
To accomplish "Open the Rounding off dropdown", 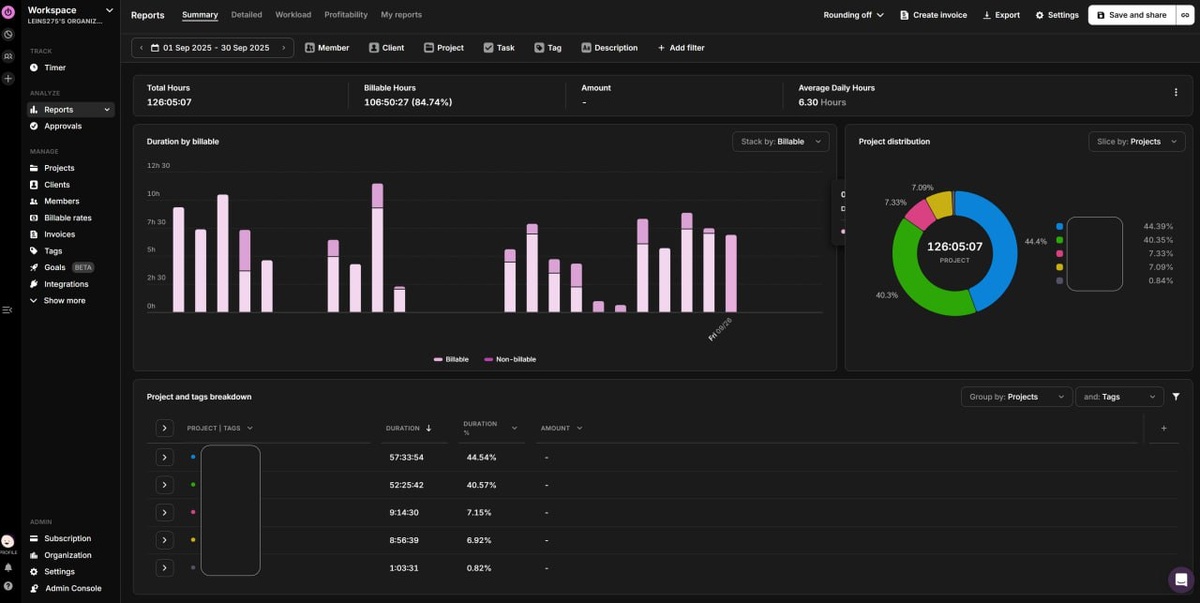I will [853, 15].
